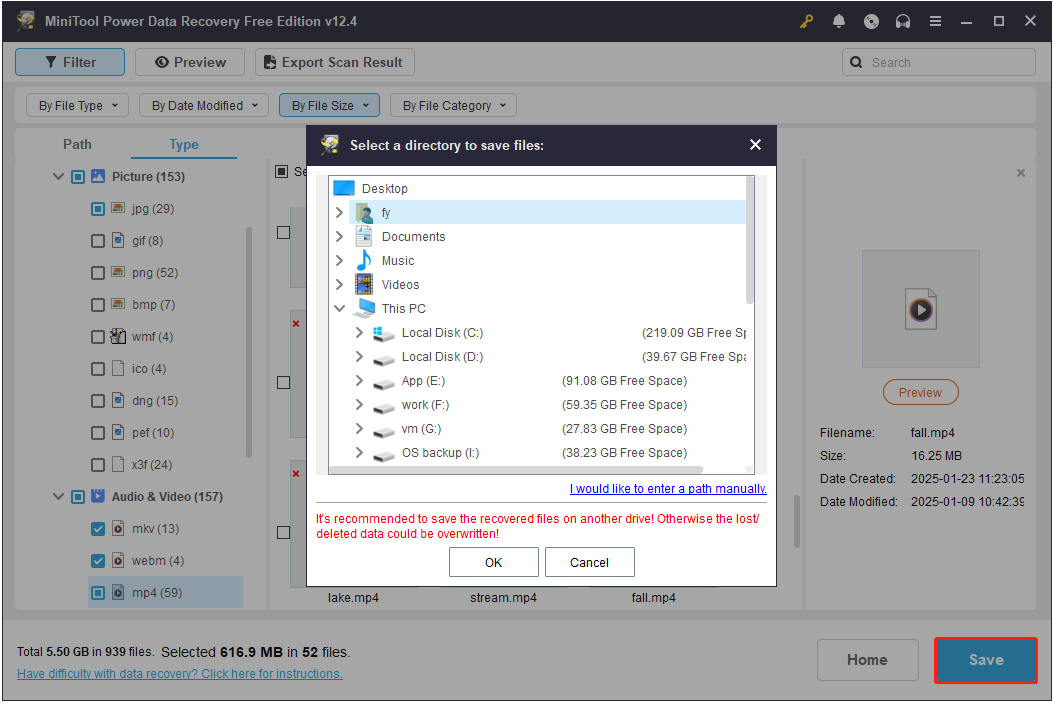Viewport: 1054px width, 703px height.
Task: Open By File Type dropdown
Action: [77, 106]
